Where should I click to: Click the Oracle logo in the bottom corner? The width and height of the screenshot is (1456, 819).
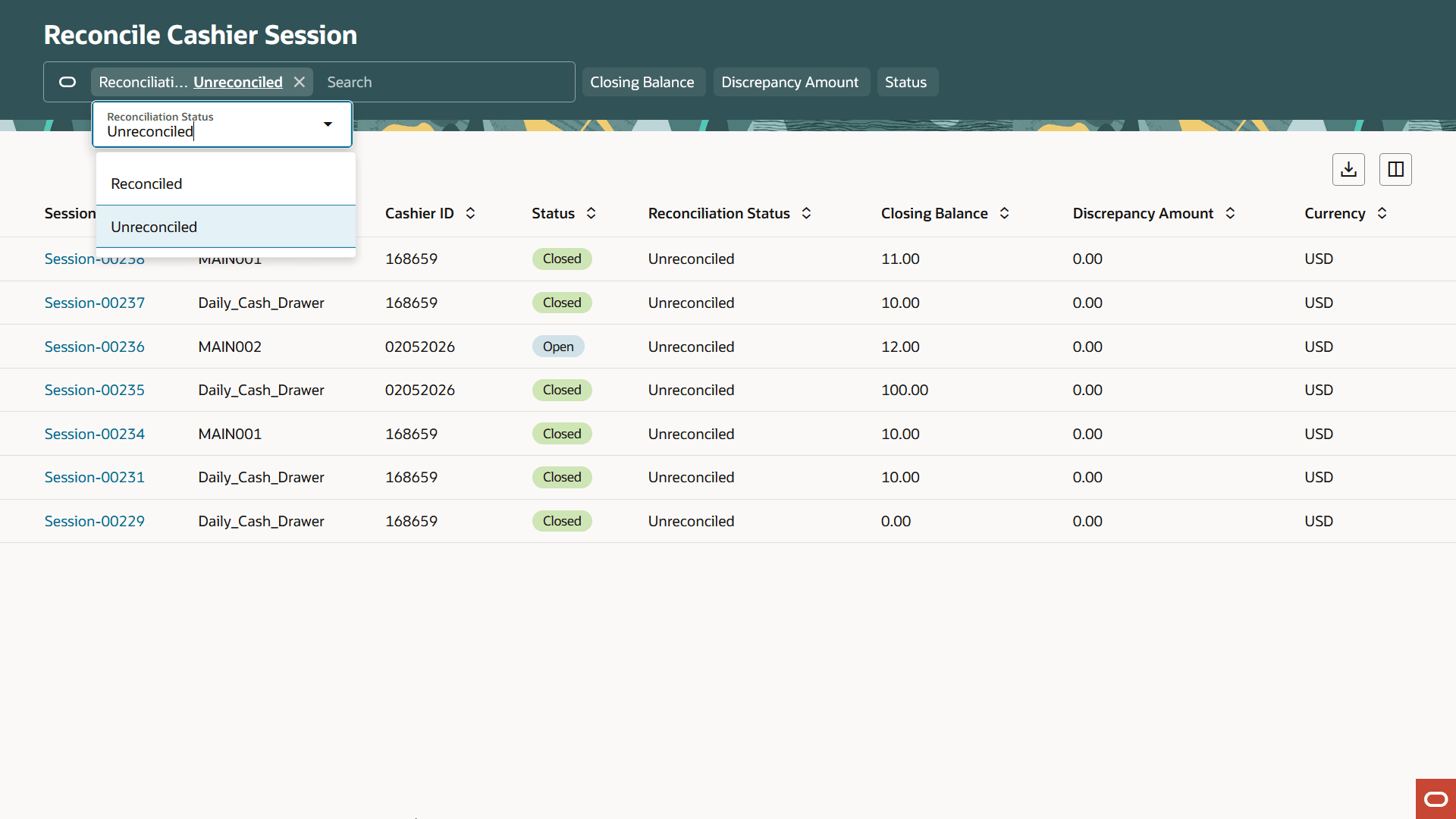click(1436, 799)
